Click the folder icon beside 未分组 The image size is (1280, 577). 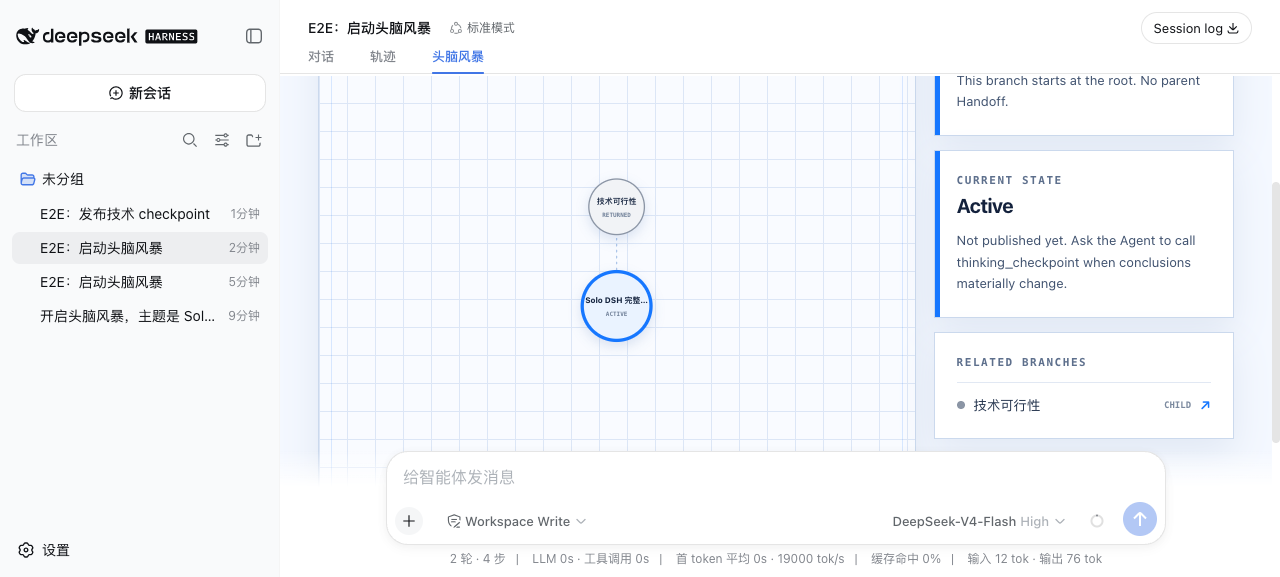(x=28, y=179)
